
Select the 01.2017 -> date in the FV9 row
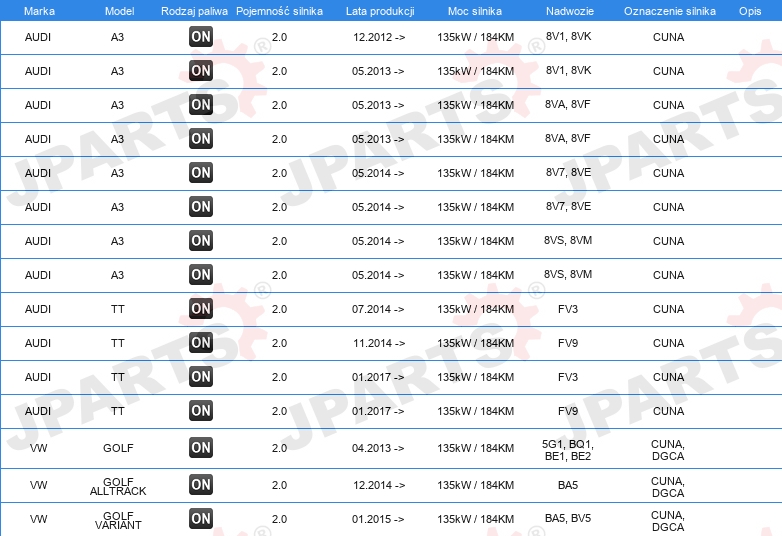(x=378, y=411)
